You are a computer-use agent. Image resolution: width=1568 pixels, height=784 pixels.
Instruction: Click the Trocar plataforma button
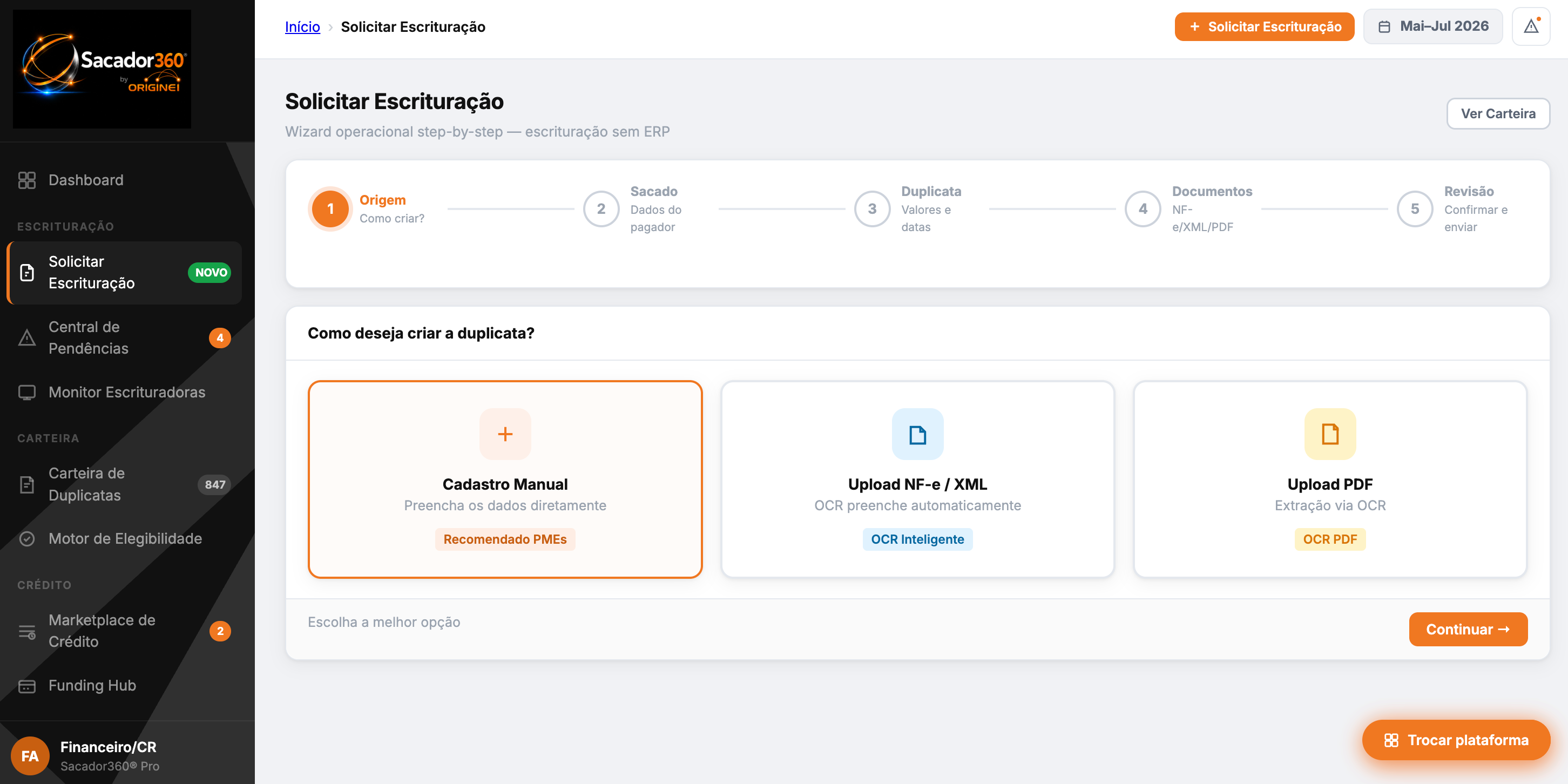pyautogui.click(x=1456, y=740)
